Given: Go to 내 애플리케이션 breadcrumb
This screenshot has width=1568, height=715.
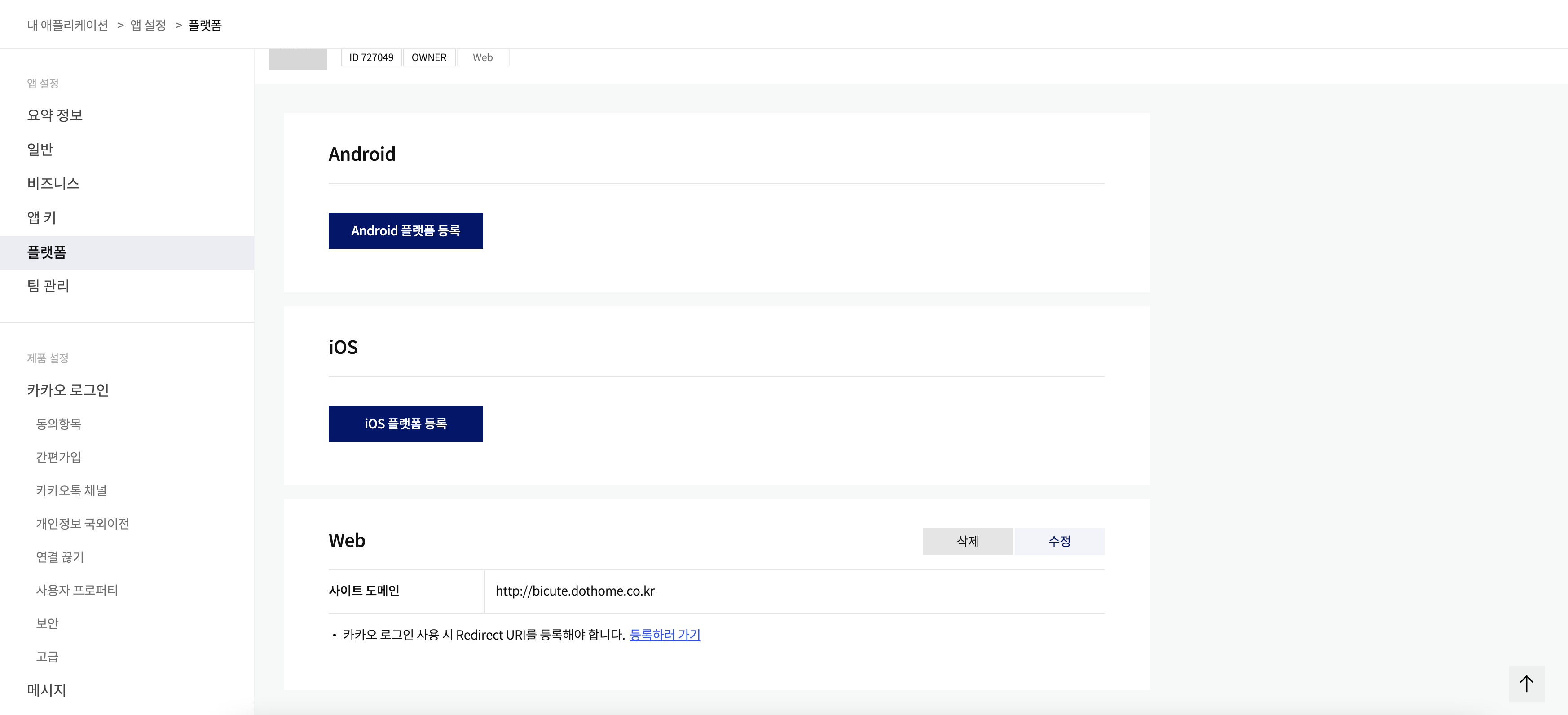Looking at the screenshot, I should pyautogui.click(x=67, y=25).
